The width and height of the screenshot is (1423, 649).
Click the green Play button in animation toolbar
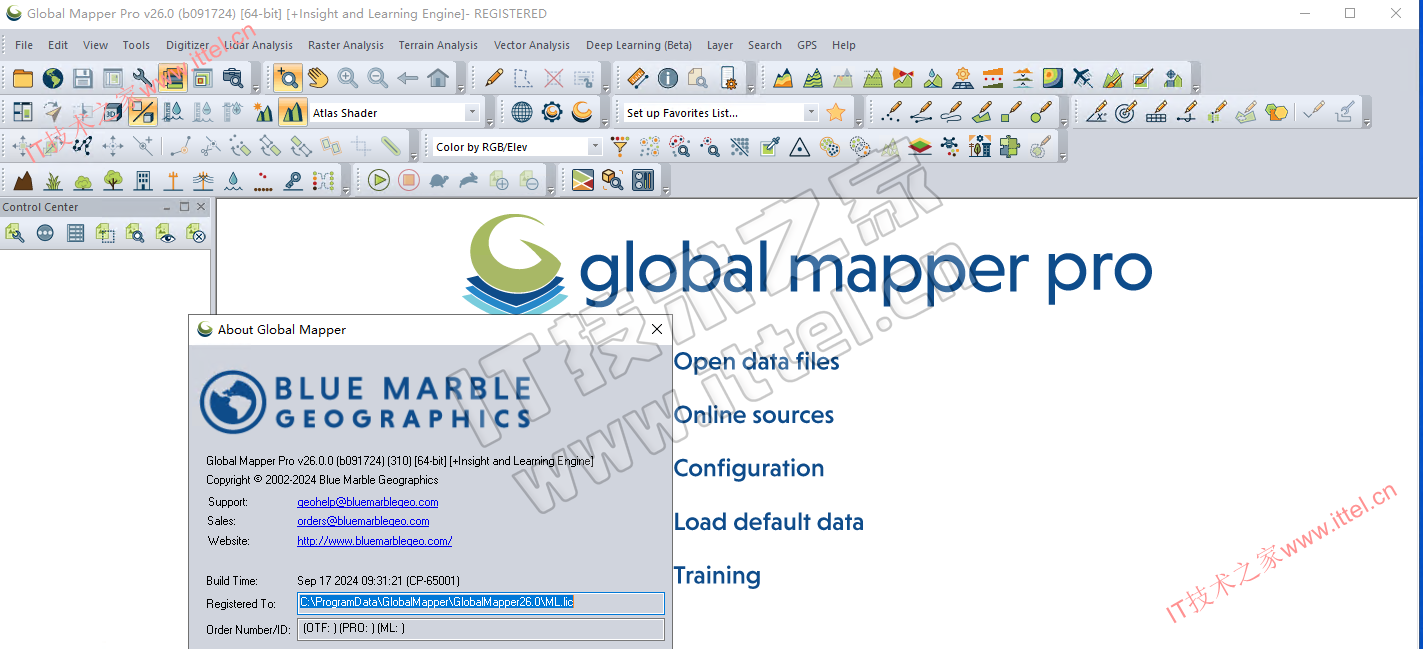point(378,181)
